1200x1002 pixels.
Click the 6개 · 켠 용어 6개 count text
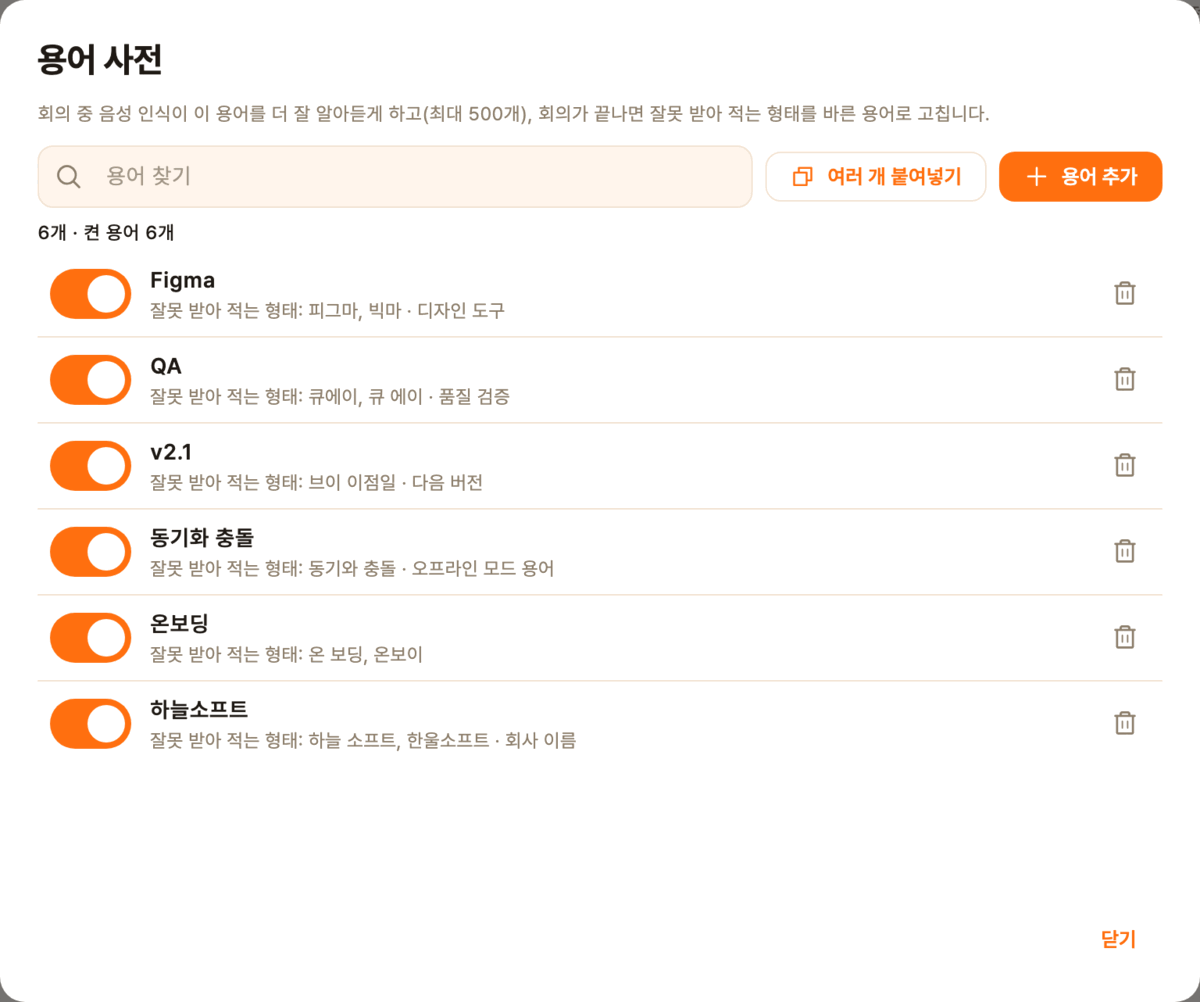pyautogui.click(x=106, y=233)
